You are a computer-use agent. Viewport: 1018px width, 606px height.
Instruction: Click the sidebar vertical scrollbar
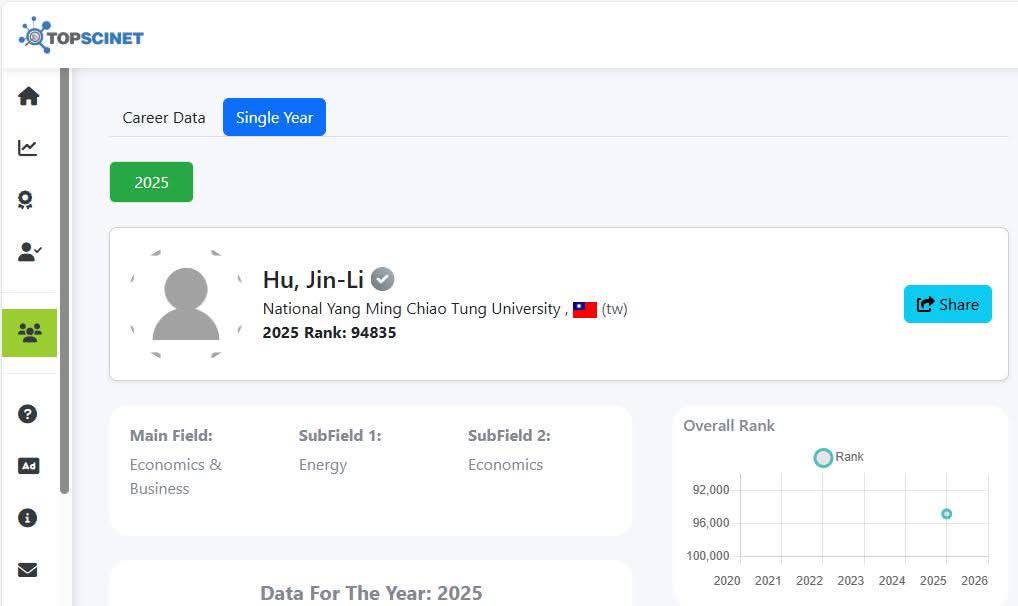(x=65, y=280)
